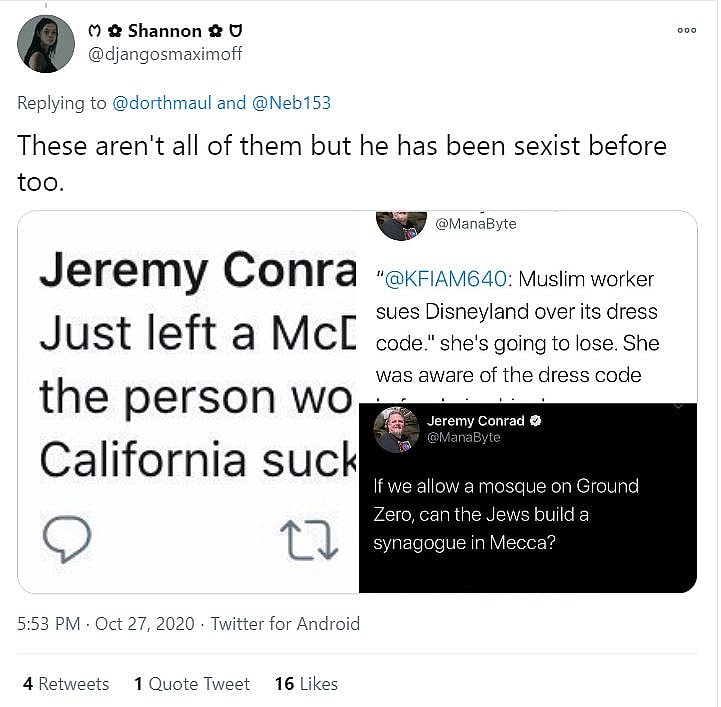Image resolution: width=721 pixels, height=707 pixels.
Task: Open the tweet's more options menu
Action: [686, 30]
